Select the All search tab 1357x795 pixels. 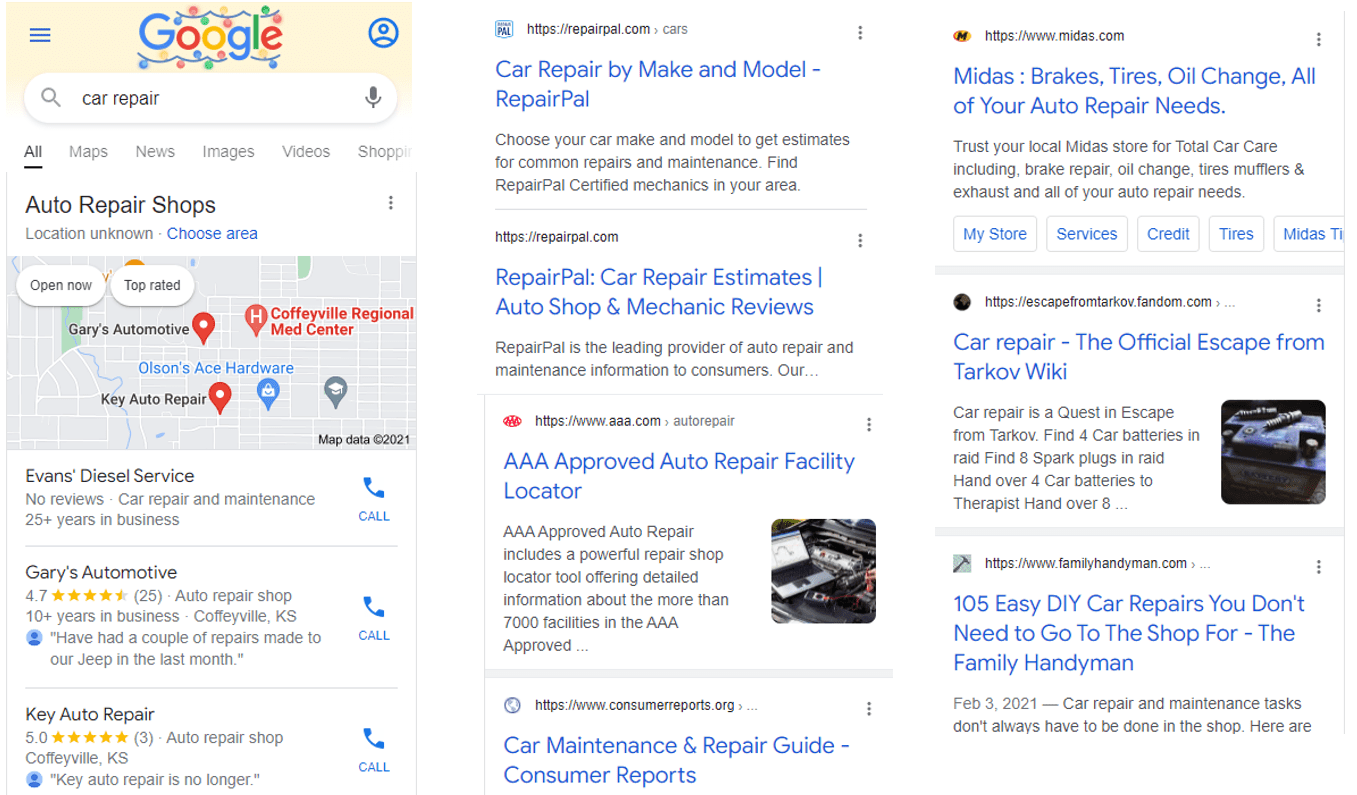click(33, 152)
